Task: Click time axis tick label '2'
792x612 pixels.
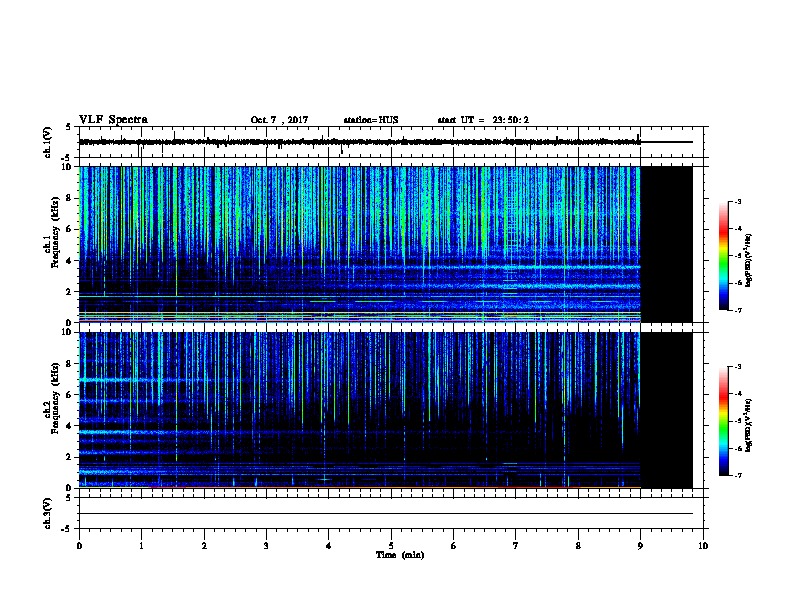Action: coord(204,546)
